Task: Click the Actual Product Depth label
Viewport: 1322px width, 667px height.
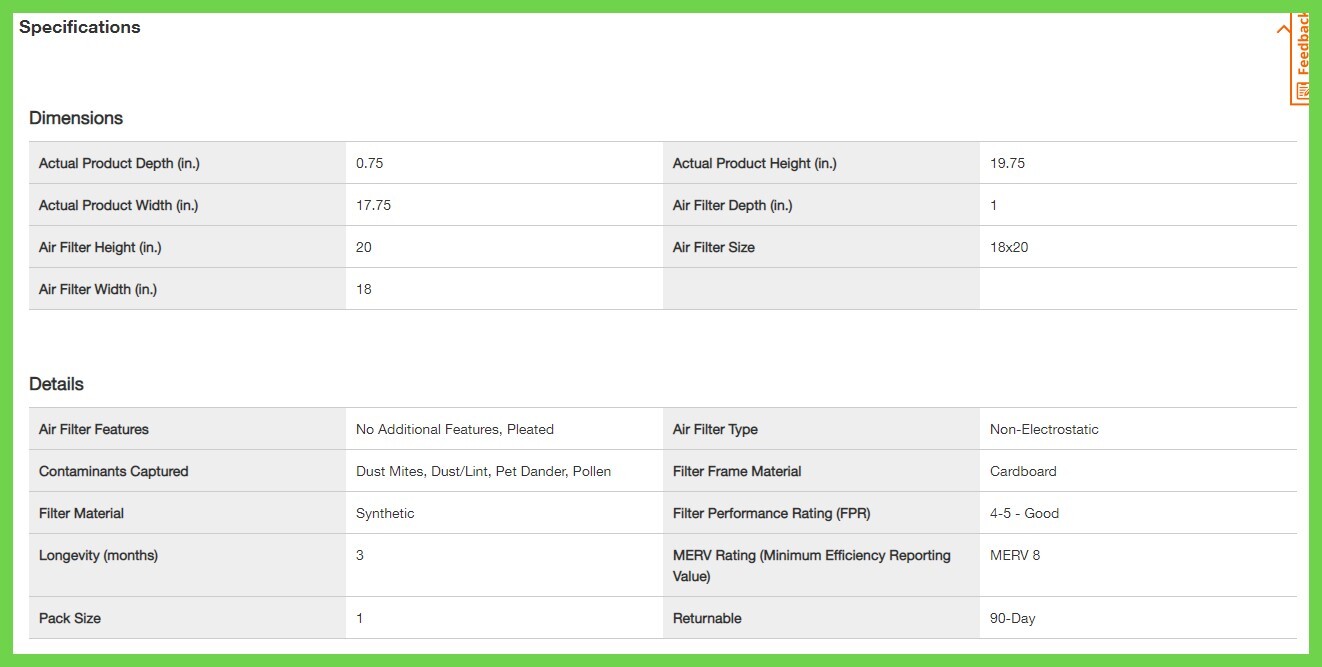Action: point(119,163)
